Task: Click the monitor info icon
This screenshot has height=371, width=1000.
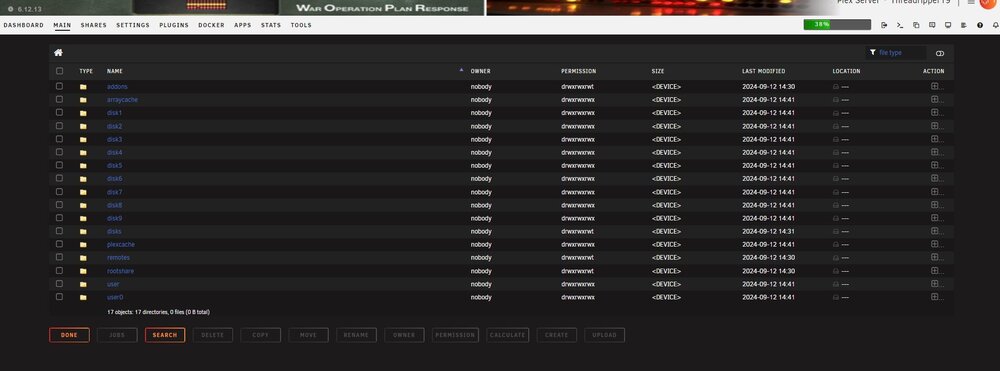Action: click(948, 25)
